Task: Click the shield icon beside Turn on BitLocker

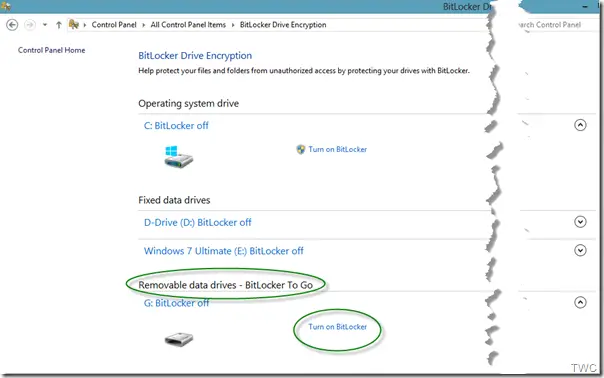Action: point(301,150)
